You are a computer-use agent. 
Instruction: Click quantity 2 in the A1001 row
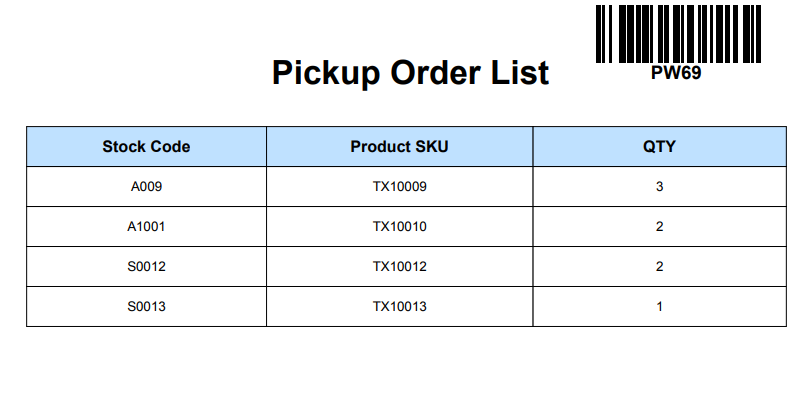tap(659, 226)
